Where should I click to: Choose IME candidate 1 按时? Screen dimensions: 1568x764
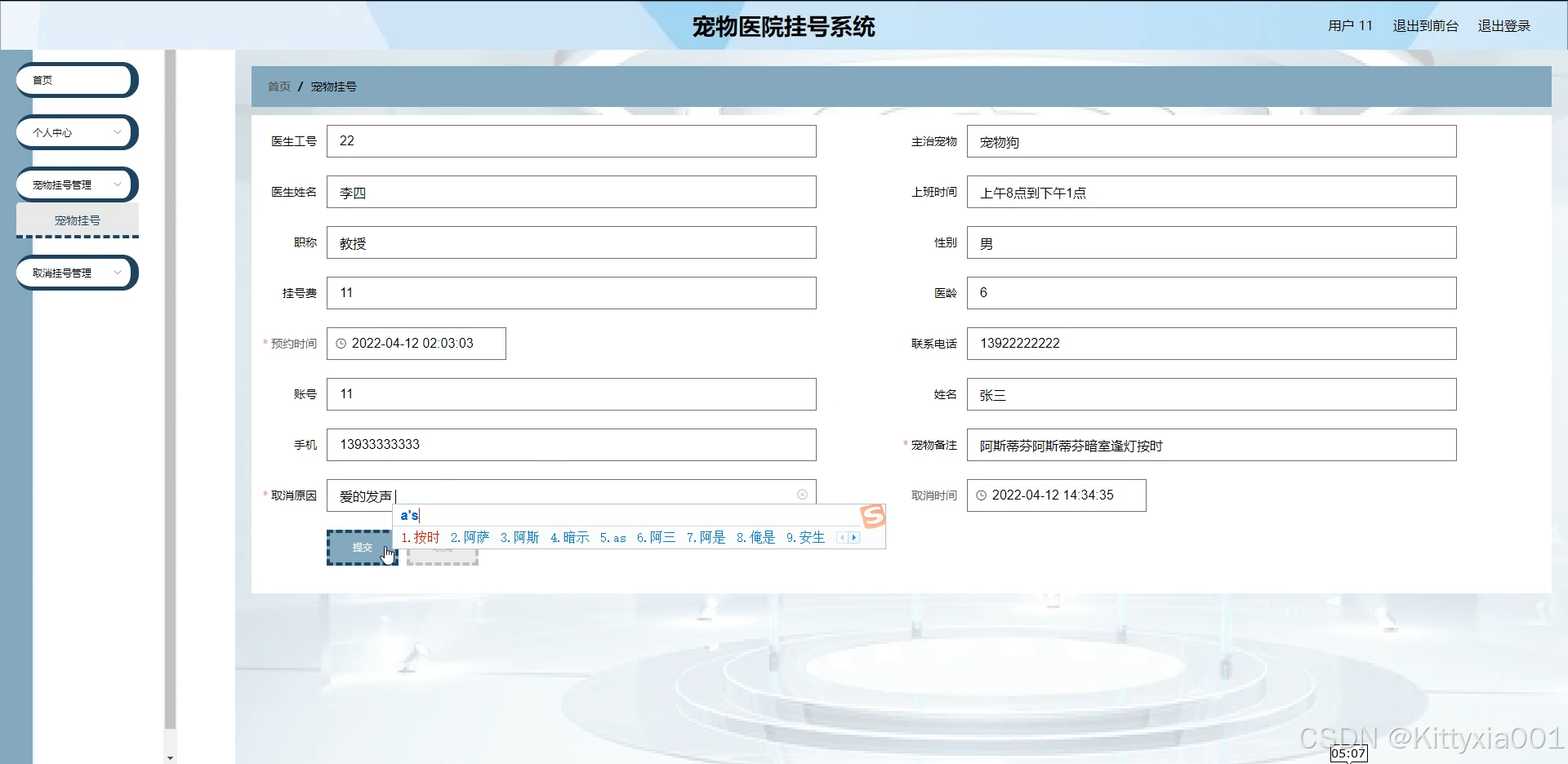pyautogui.click(x=421, y=538)
